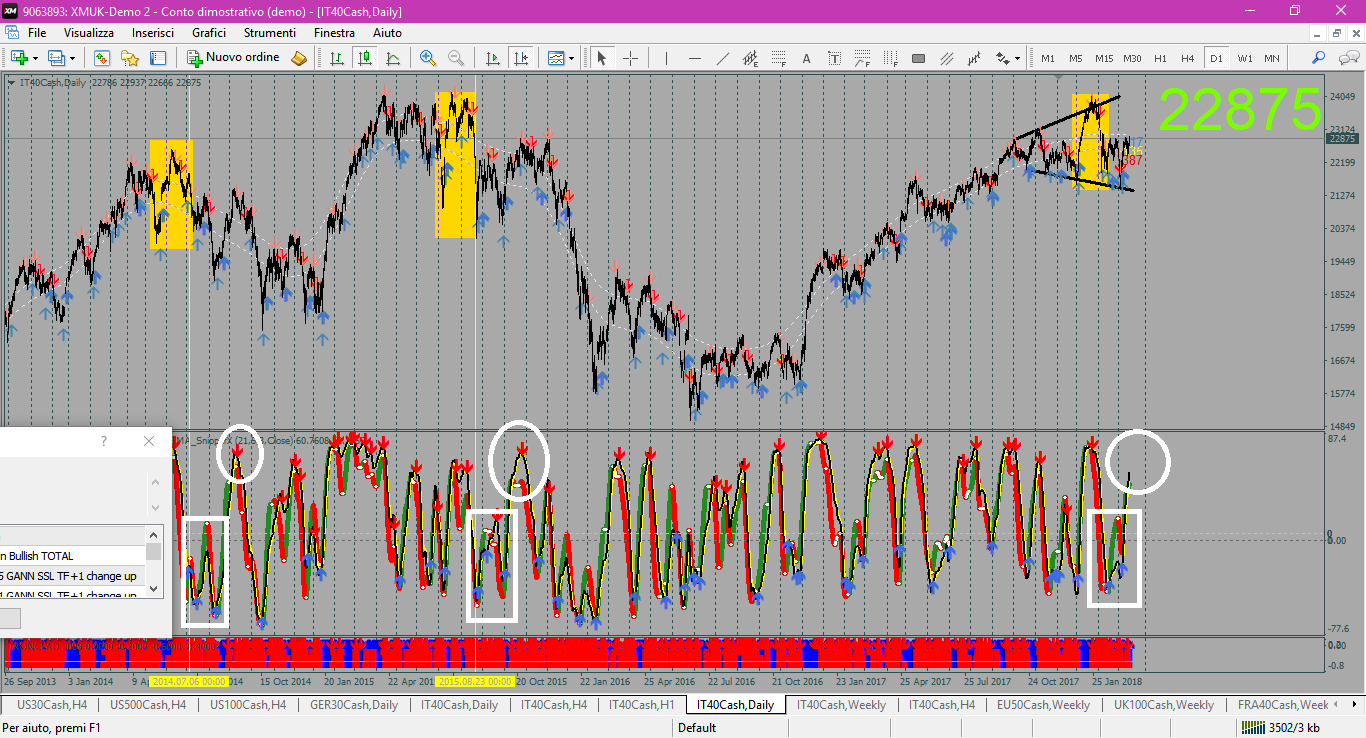Select 'GANN SSL TF+1 change up' list row
Screen dimensions: 1366x738
pyautogui.click(x=73, y=576)
